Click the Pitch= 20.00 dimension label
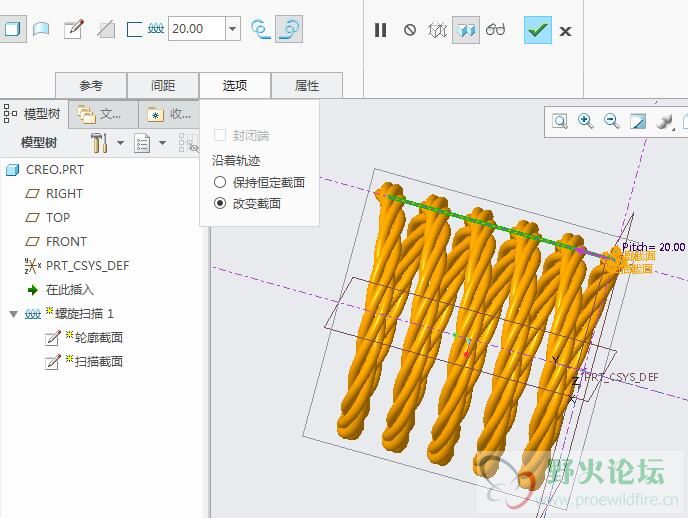 pyautogui.click(x=653, y=247)
